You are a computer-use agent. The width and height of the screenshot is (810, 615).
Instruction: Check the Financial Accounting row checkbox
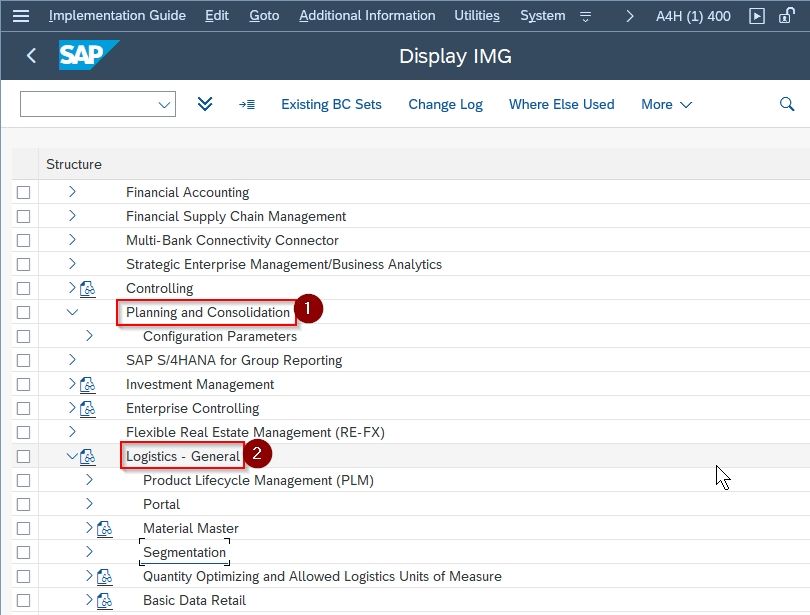point(23,193)
